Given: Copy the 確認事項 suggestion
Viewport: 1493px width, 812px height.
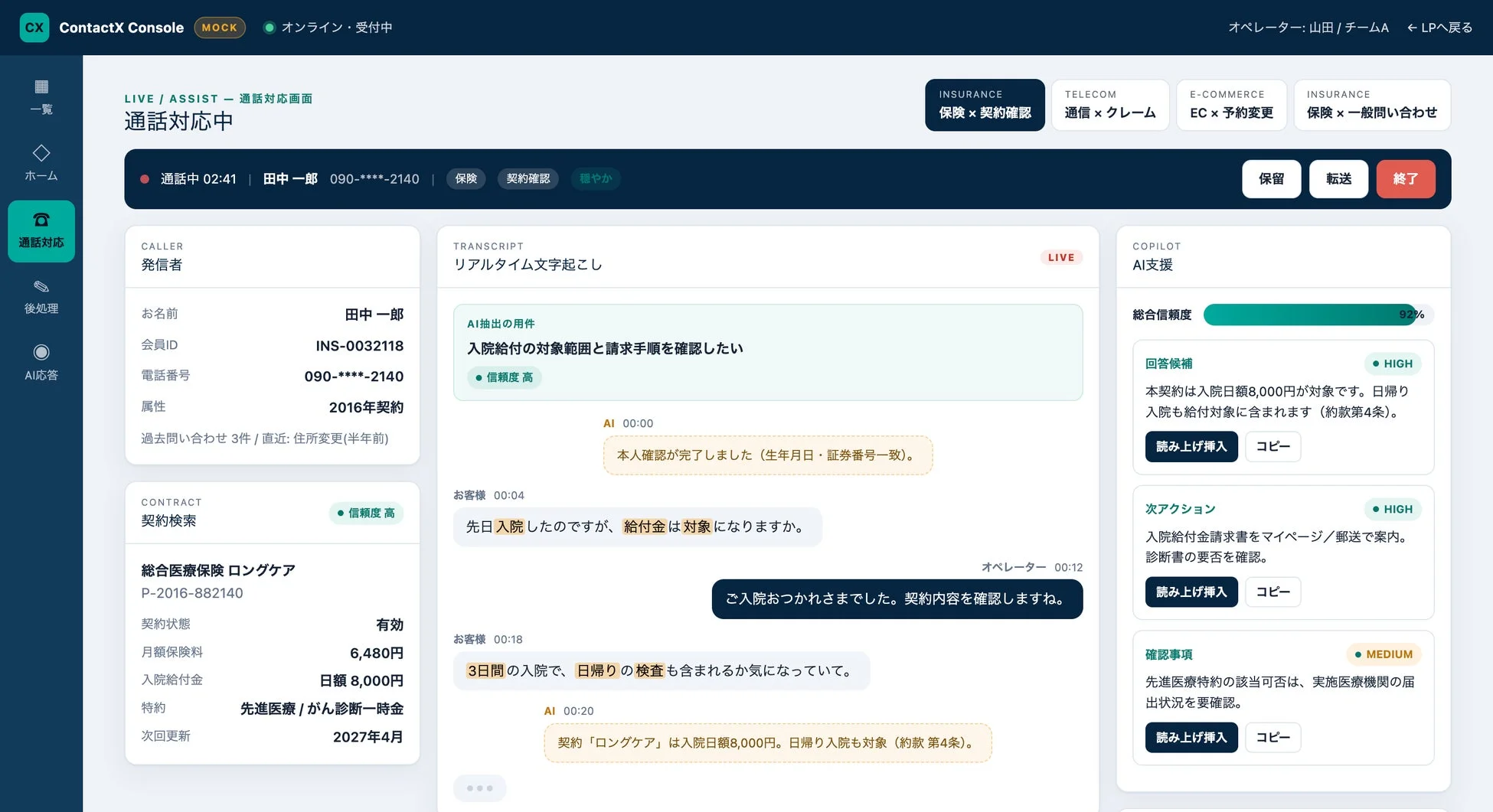Looking at the screenshot, I should click(1273, 737).
